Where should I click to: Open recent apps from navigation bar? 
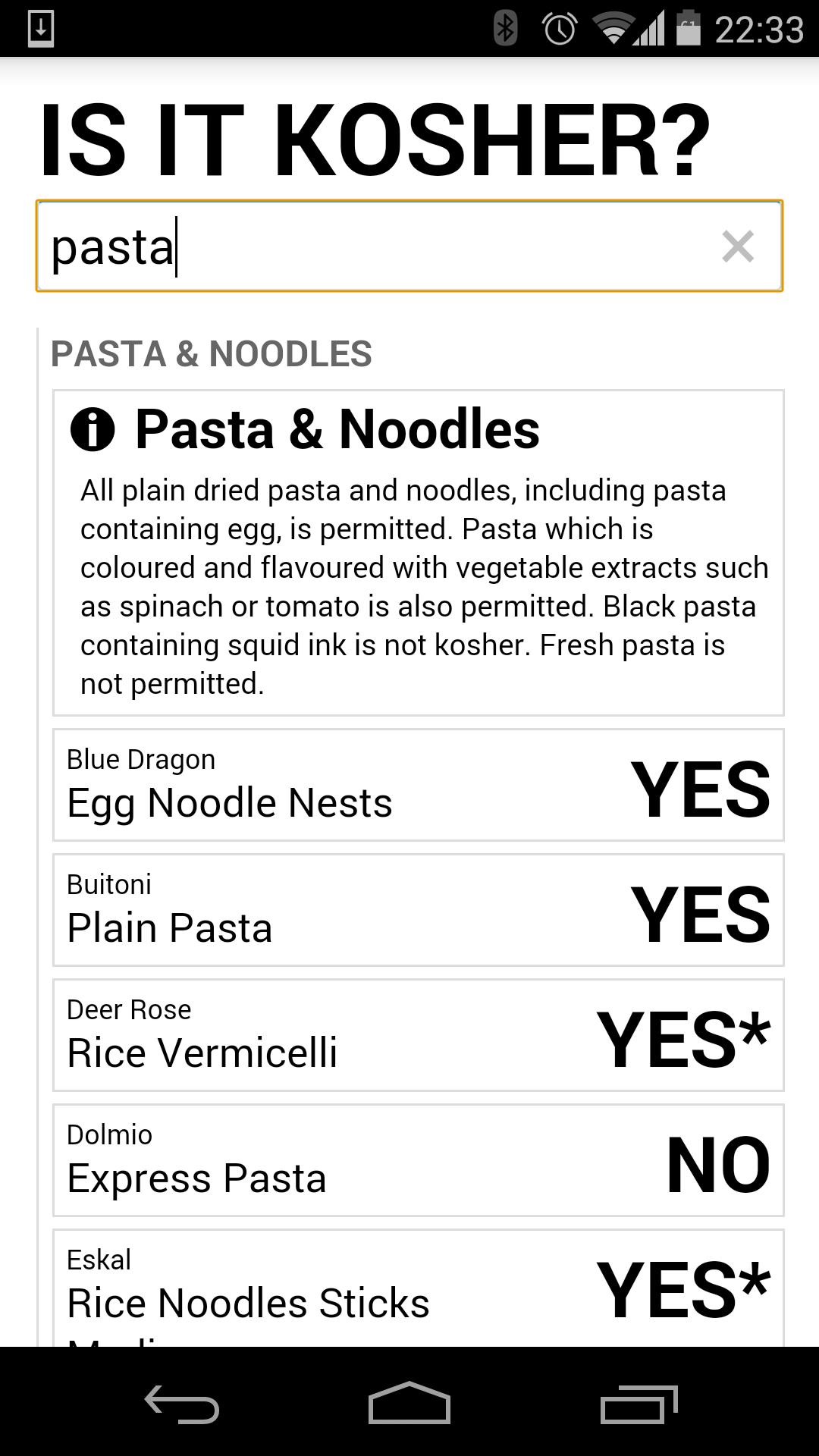tap(639, 1404)
